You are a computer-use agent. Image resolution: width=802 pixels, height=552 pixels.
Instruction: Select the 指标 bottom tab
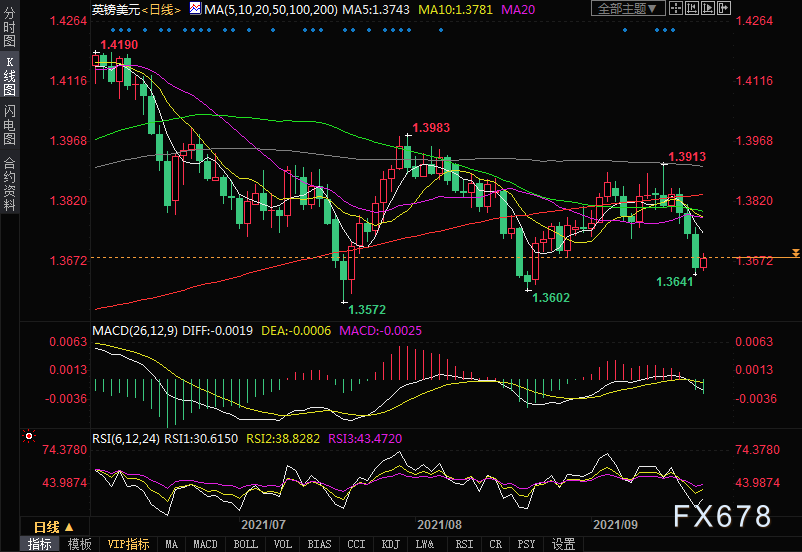(40, 544)
